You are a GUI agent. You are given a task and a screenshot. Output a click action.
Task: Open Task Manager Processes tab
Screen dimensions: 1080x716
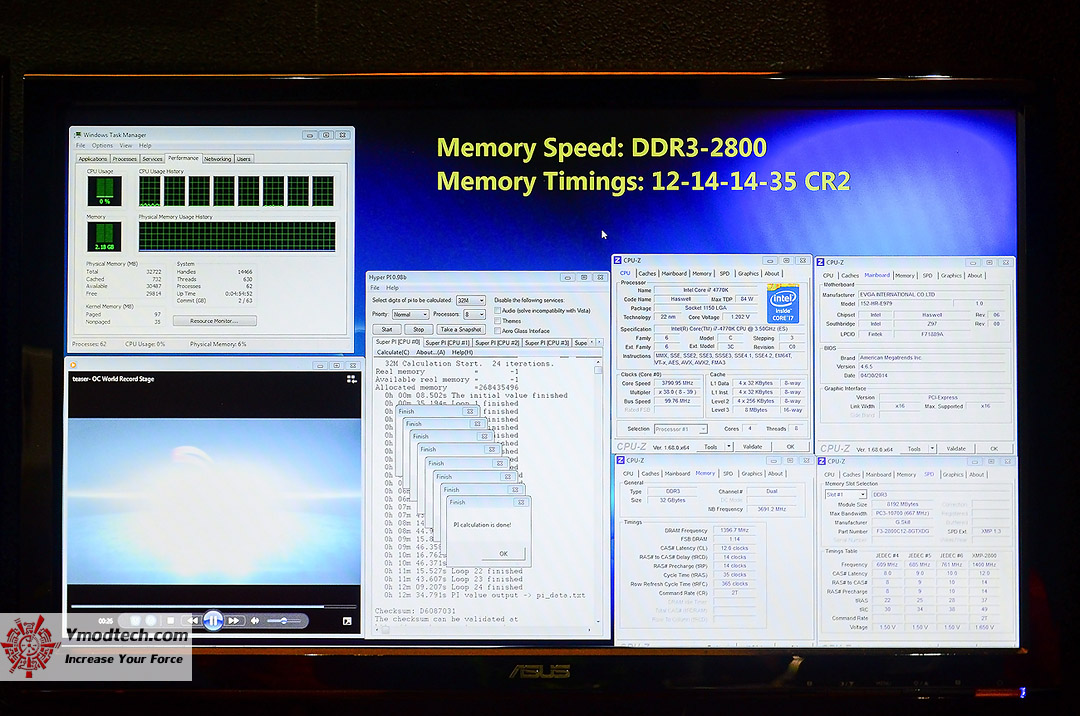click(x=125, y=159)
